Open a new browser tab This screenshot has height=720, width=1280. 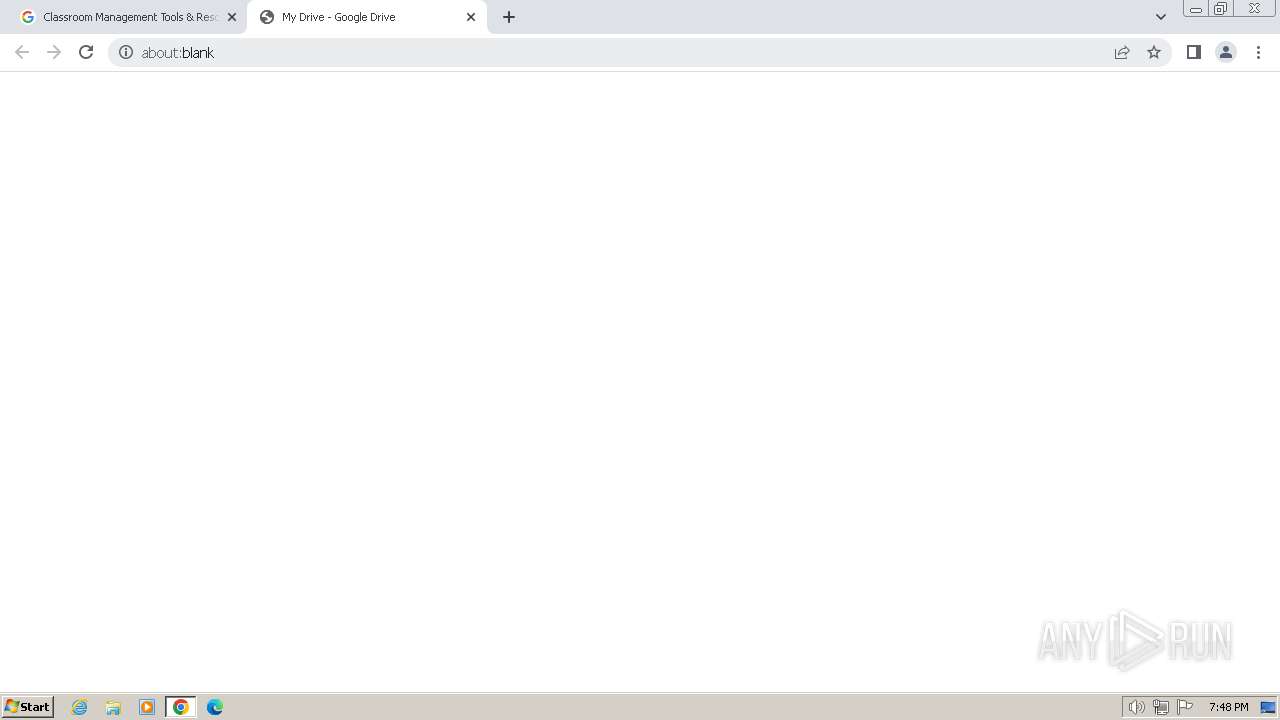[x=509, y=17]
